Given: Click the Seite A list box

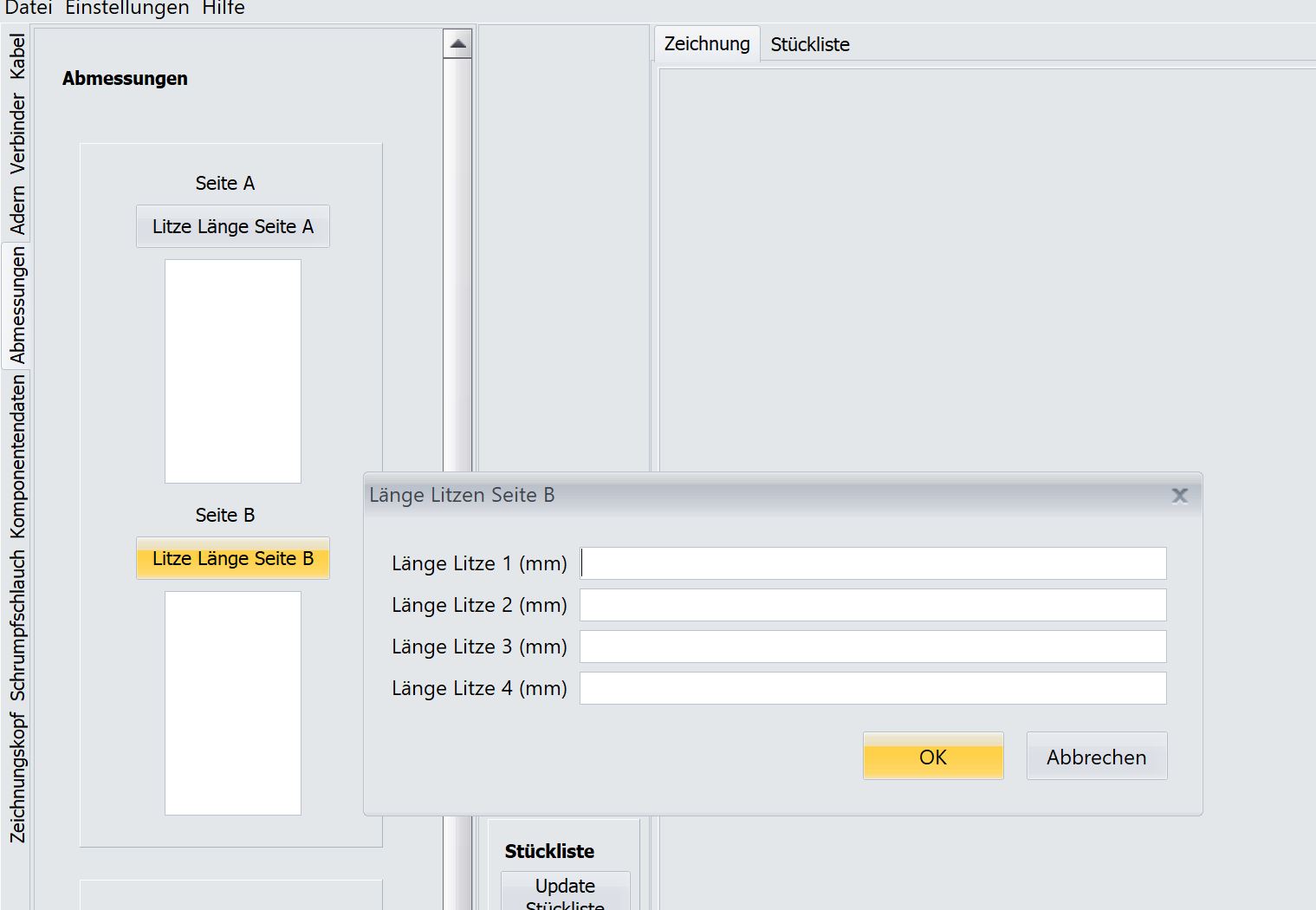Looking at the screenshot, I should click(233, 371).
